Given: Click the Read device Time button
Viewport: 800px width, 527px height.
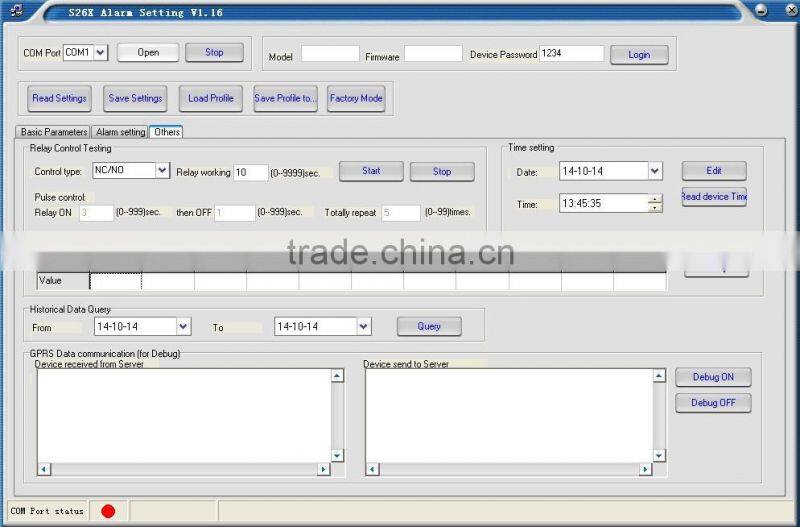Looking at the screenshot, I should pos(714,197).
